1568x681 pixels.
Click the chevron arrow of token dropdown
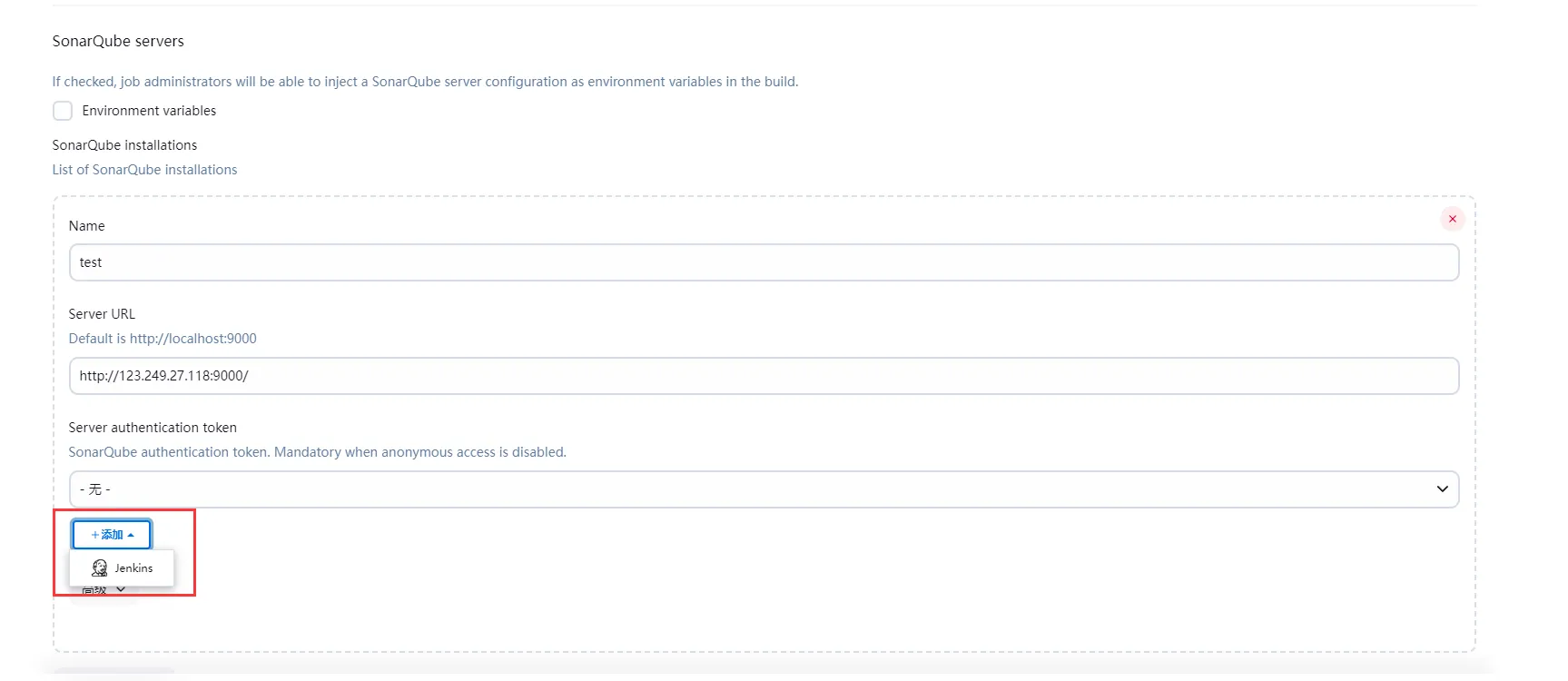point(1442,489)
